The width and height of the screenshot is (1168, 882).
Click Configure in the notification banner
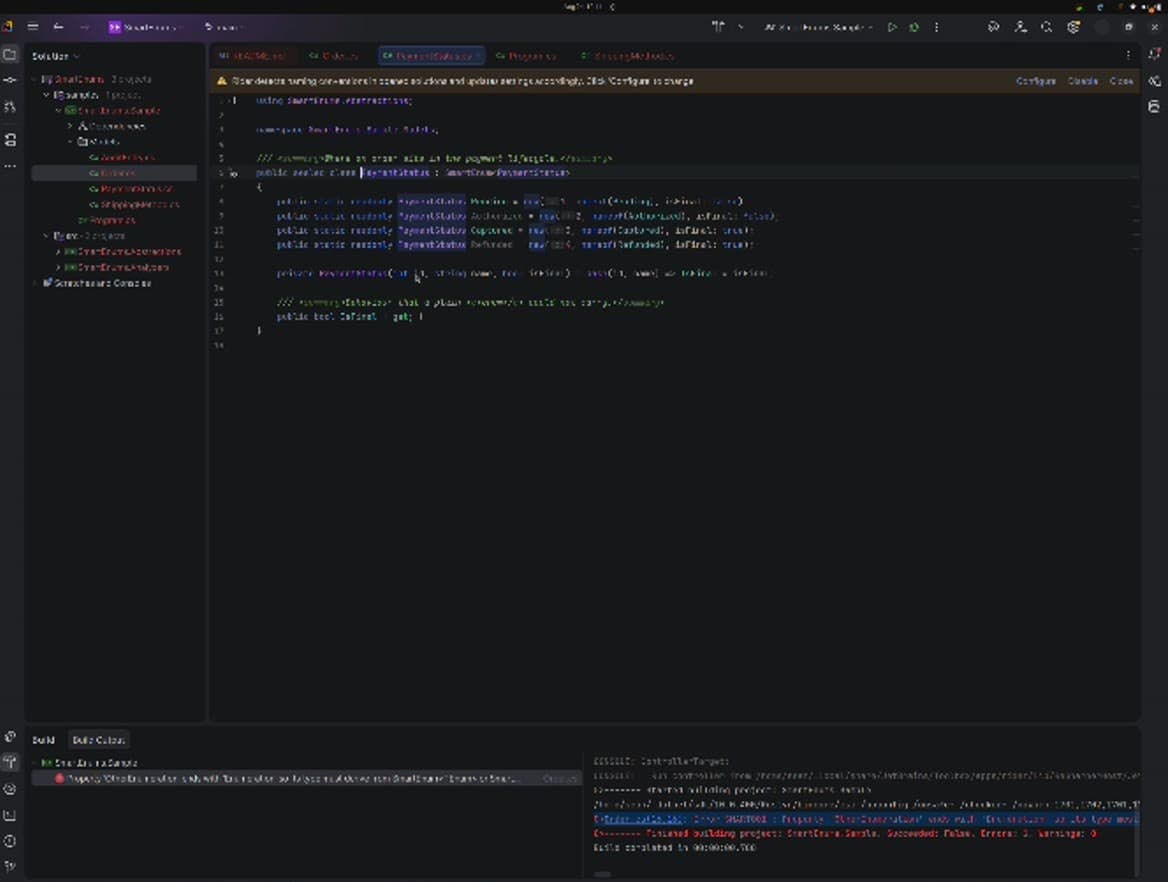coord(1035,81)
